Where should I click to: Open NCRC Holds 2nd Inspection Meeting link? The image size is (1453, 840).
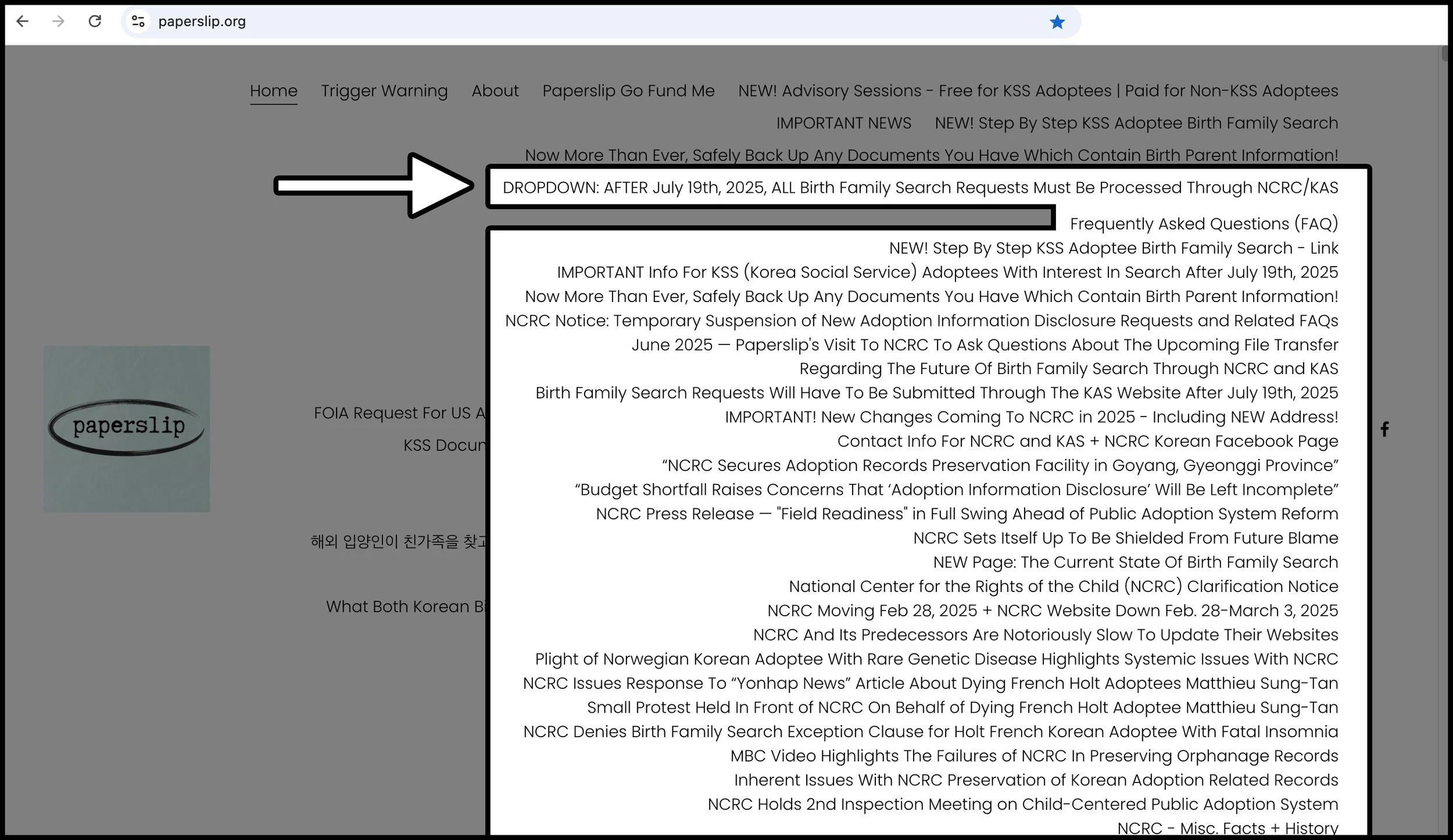point(1023,805)
